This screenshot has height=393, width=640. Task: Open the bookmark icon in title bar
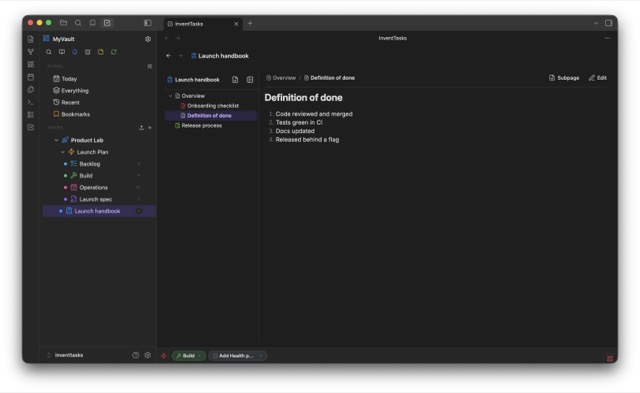93,23
